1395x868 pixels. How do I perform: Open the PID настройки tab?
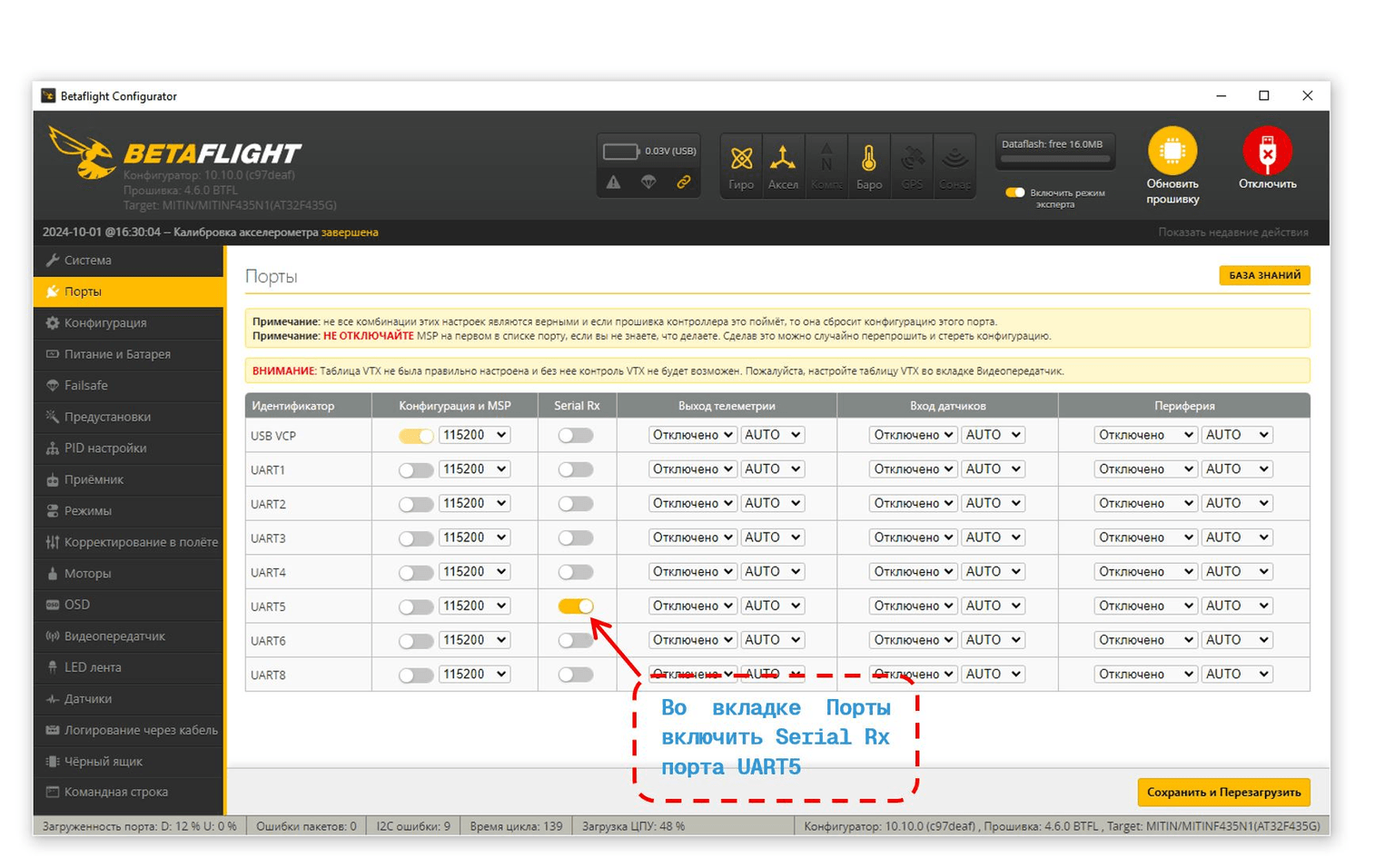128,449
